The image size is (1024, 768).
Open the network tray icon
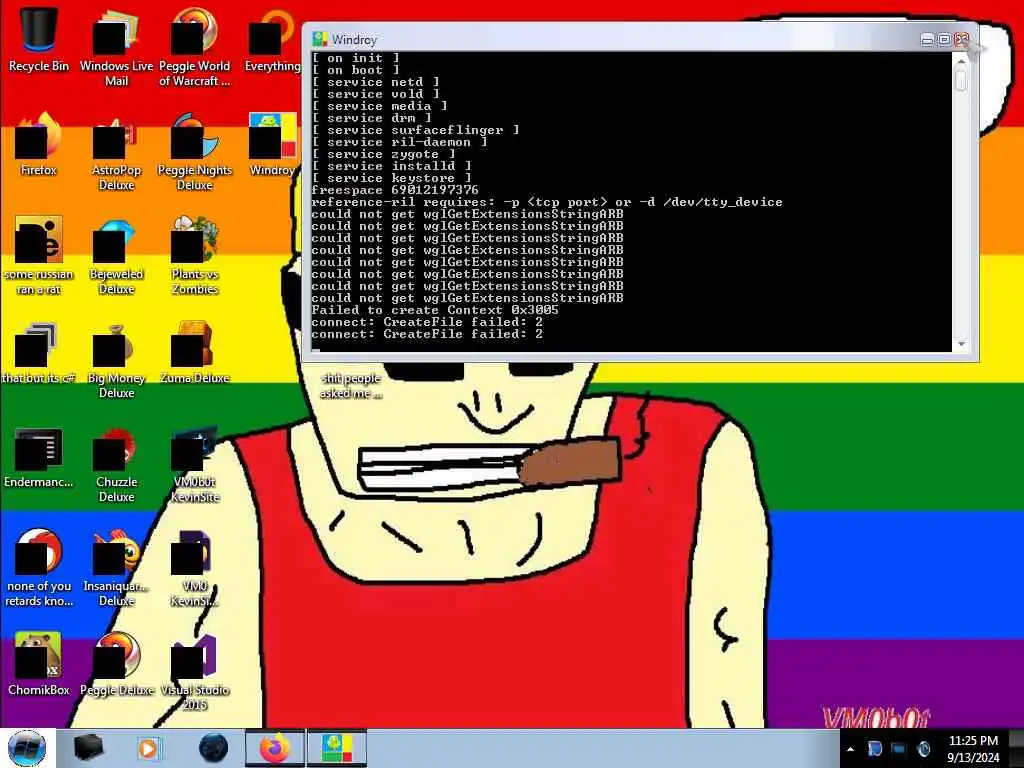pos(899,749)
